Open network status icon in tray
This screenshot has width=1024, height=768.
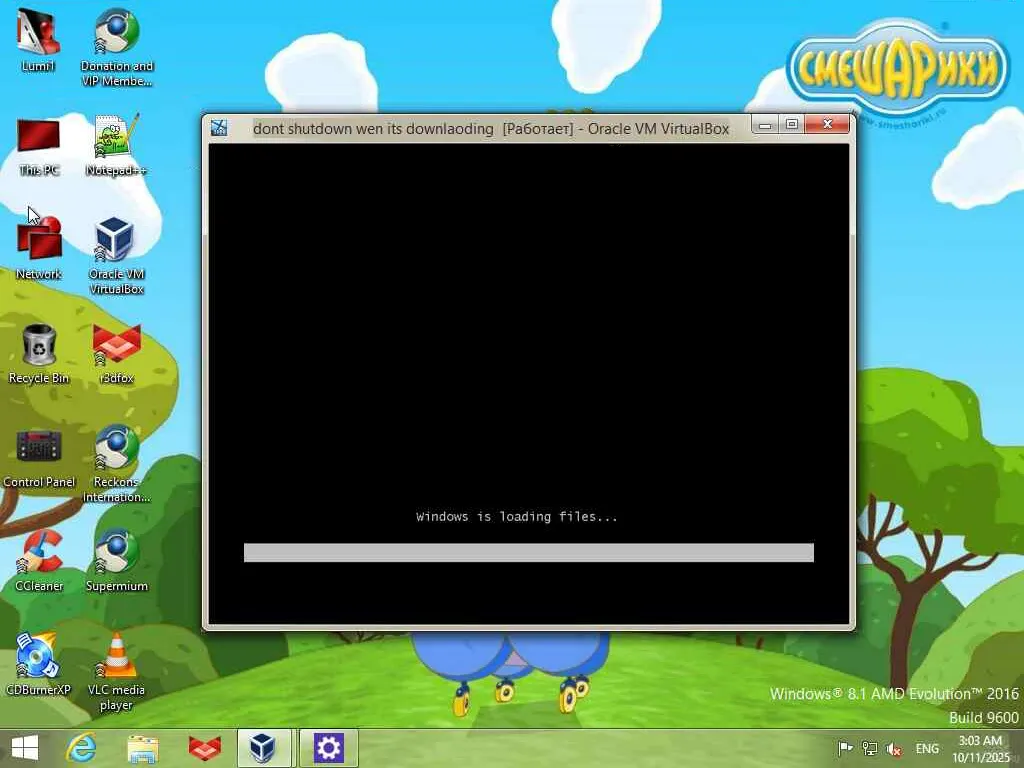pos(870,748)
